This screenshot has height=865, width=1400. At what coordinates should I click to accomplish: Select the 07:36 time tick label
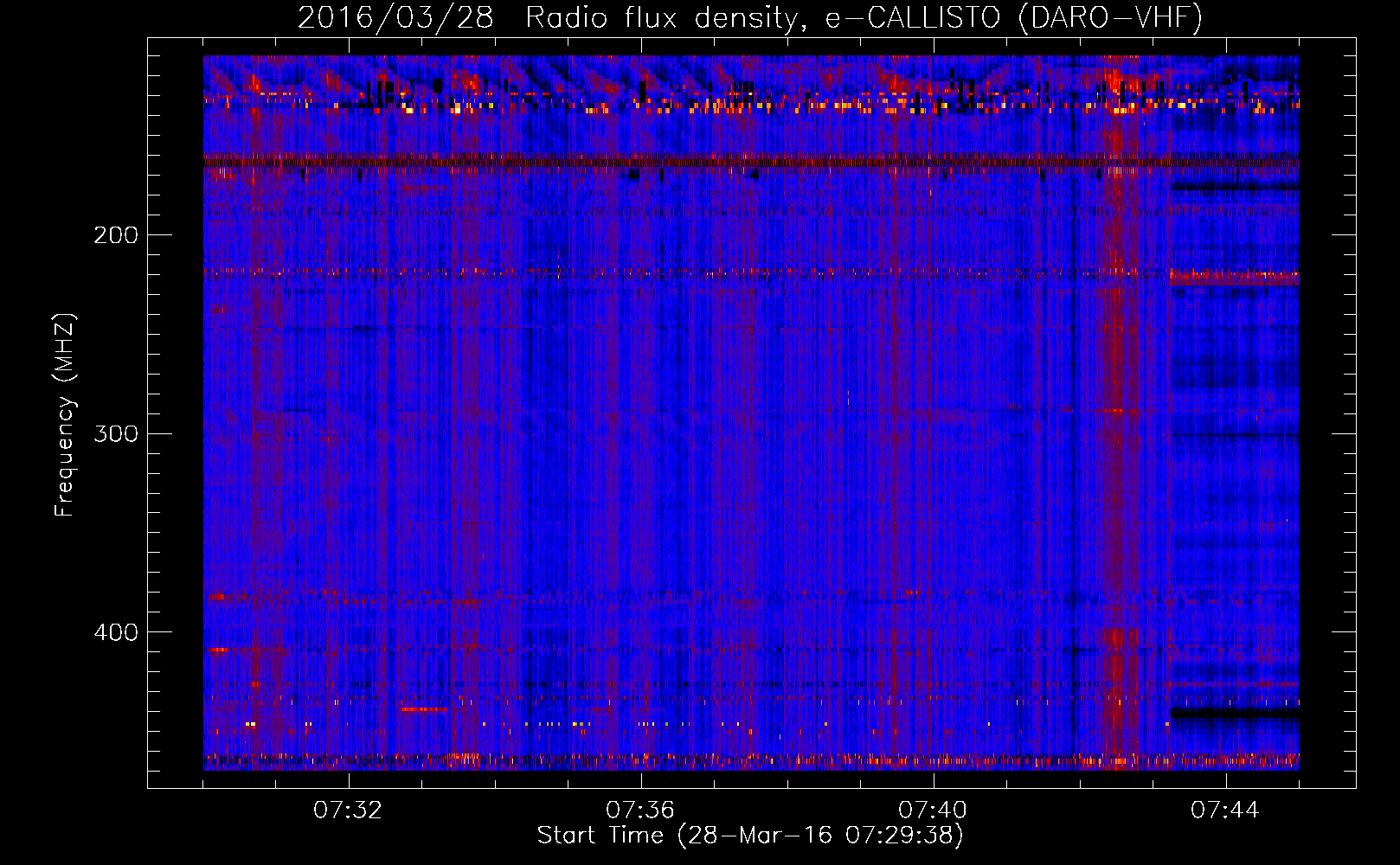click(x=640, y=811)
